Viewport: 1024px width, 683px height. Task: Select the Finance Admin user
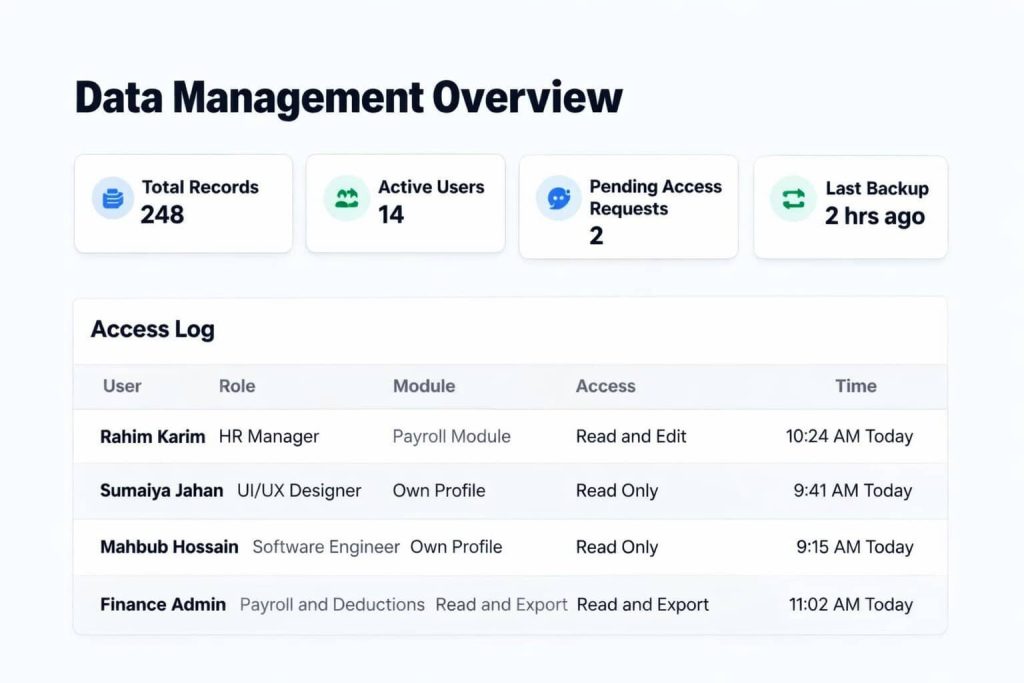[163, 605]
